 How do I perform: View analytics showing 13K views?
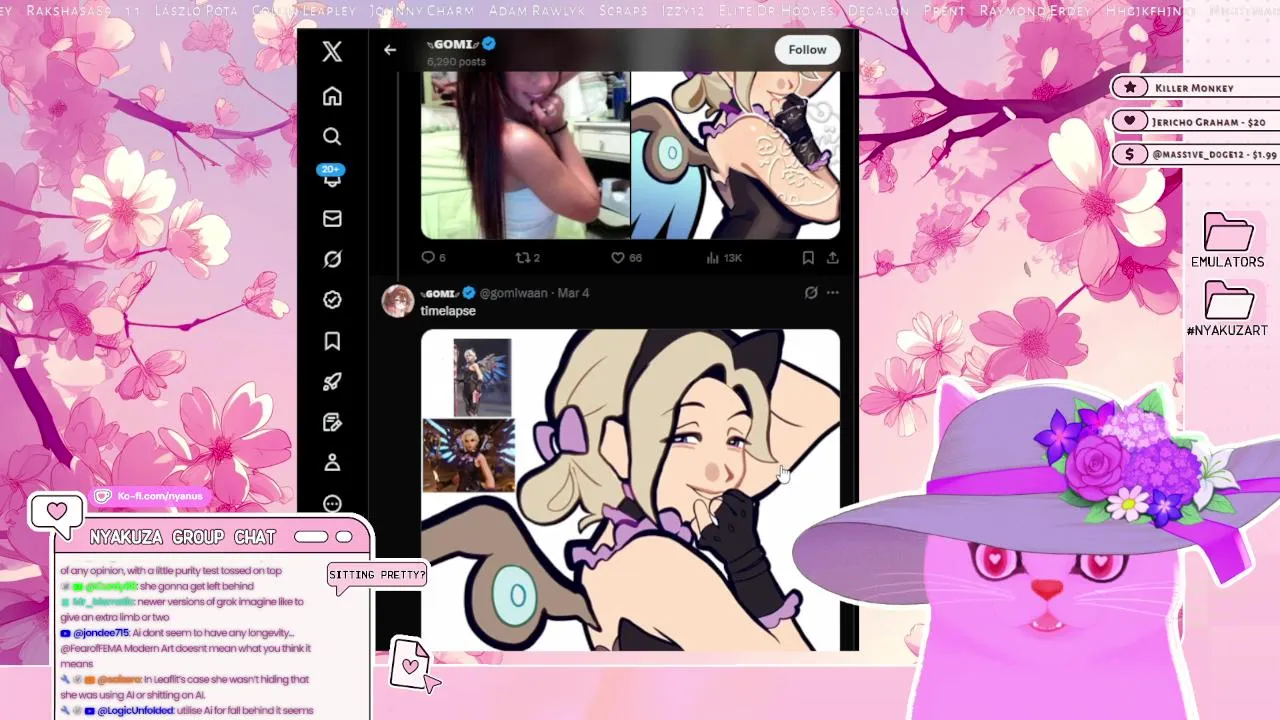(x=724, y=257)
